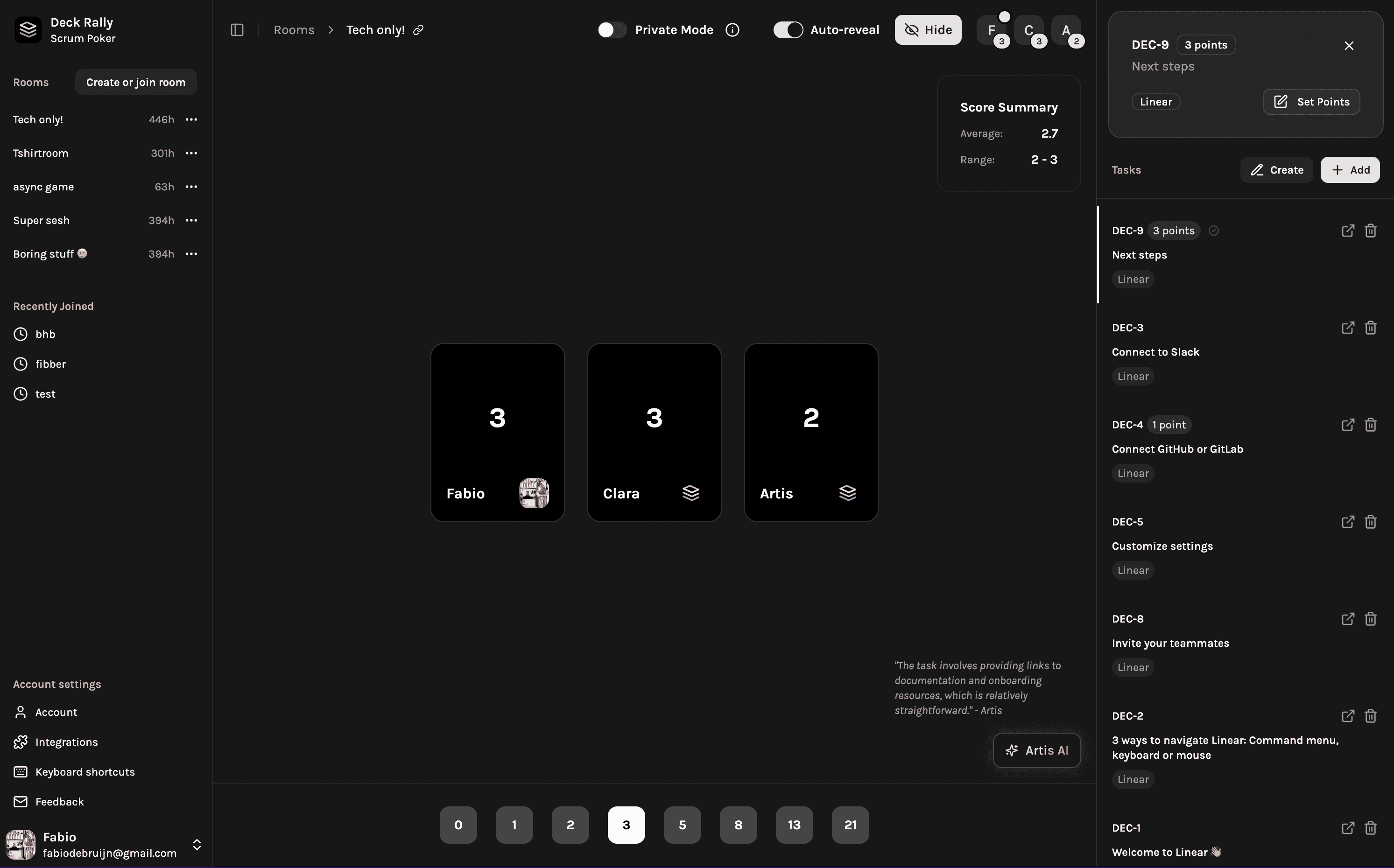Click the layers icon on Clara's card
Screen dimensions: 1394x868
pyautogui.click(x=690, y=493)
